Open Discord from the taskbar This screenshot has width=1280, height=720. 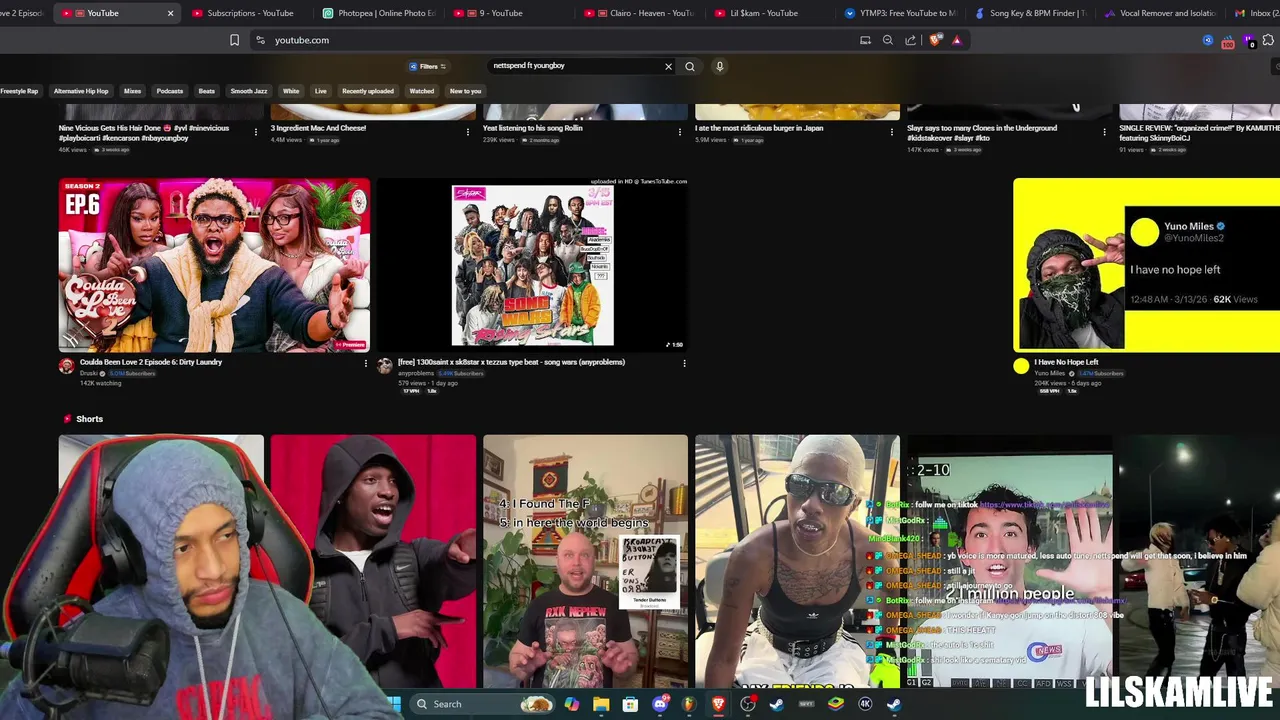point(660,704)
